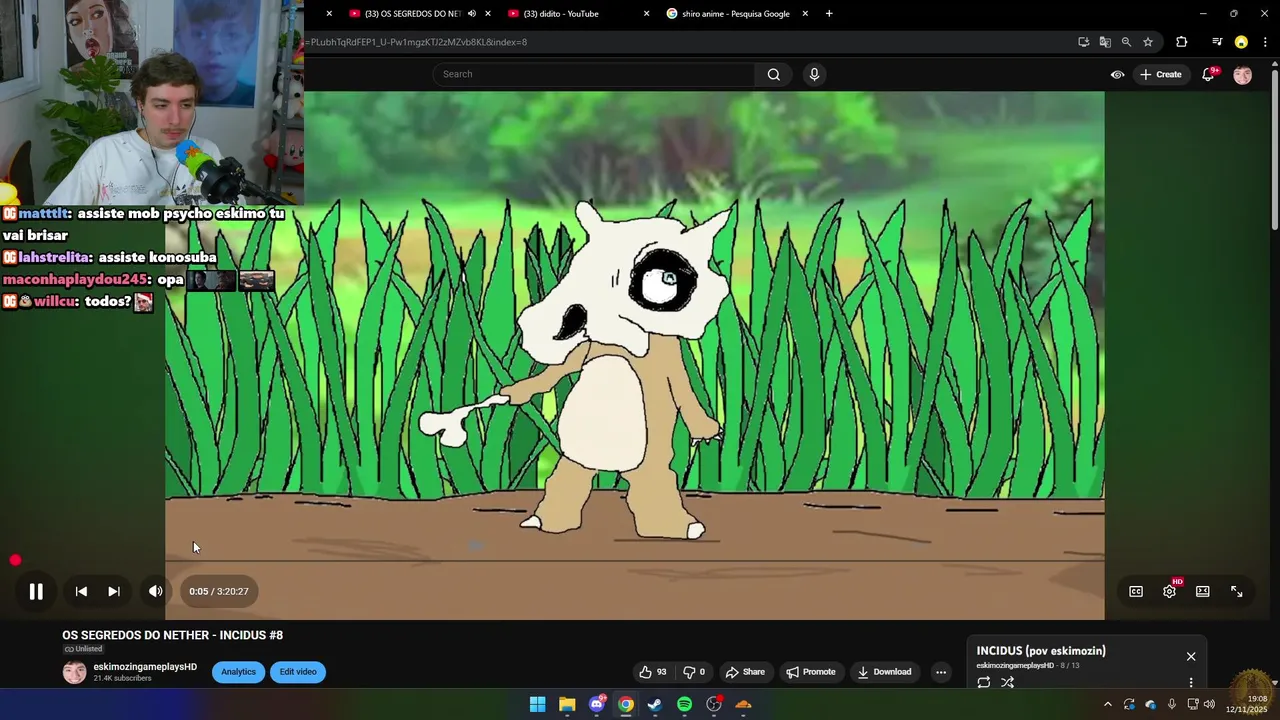Open playlist options three-dot menu

pos(1191,682)
